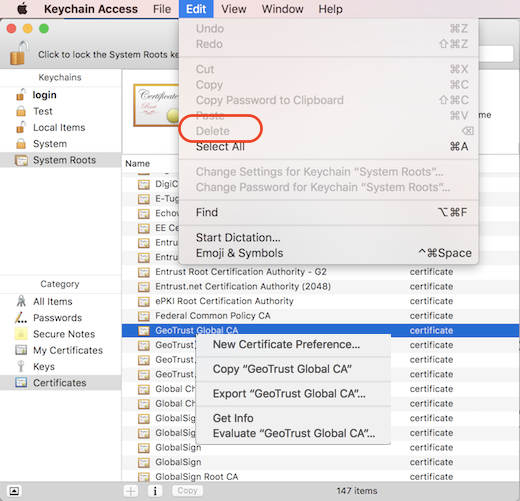Click the Test keychain locked padlock icon
The width and height of the screenshot is (520, 501).
pos(21,111)
